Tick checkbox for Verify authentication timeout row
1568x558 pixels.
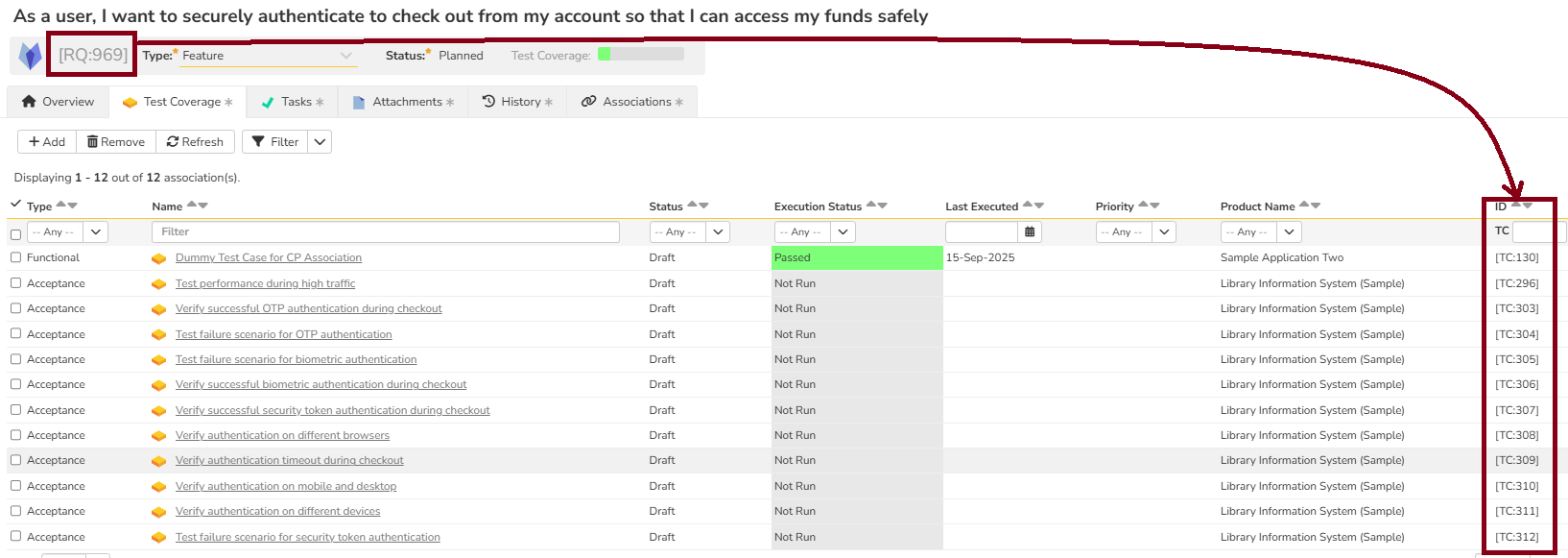tap(15, 460)
